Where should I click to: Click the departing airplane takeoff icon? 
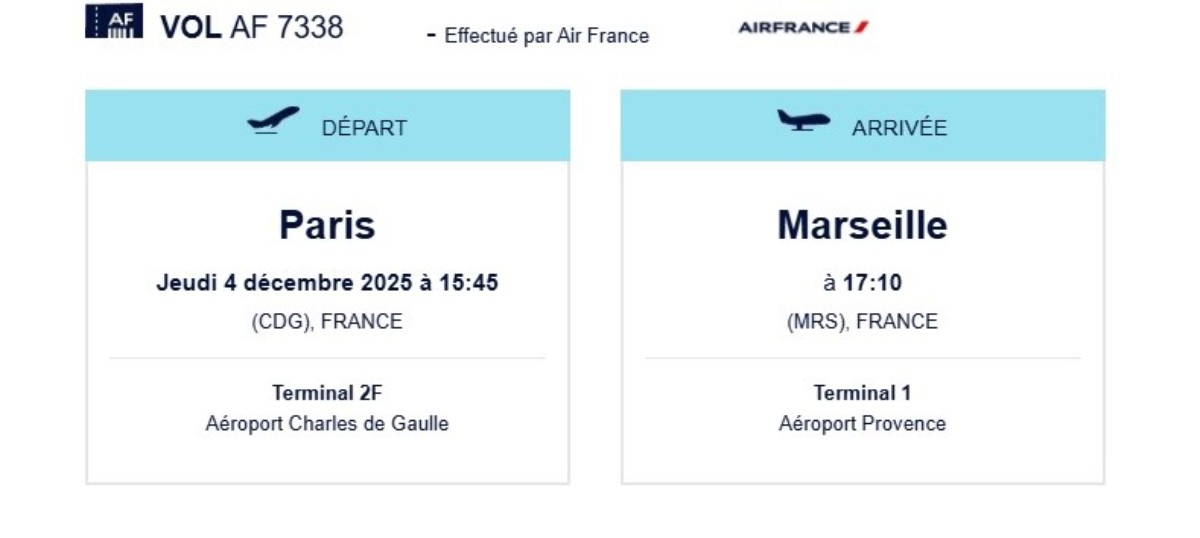tap(273, 121)
